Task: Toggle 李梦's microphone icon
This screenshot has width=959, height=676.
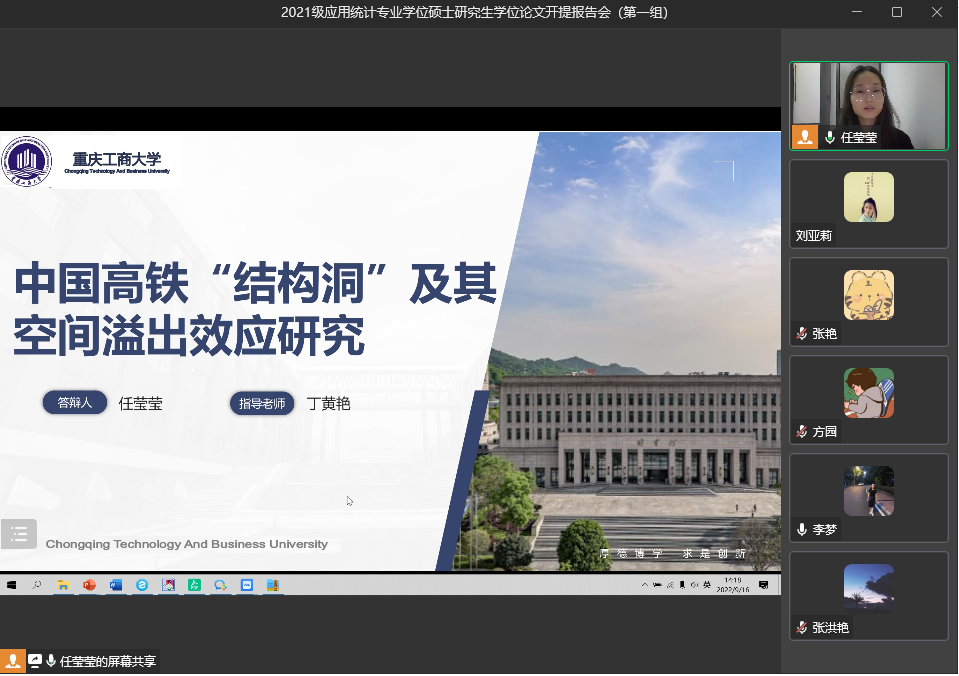Action: point(801,530)
